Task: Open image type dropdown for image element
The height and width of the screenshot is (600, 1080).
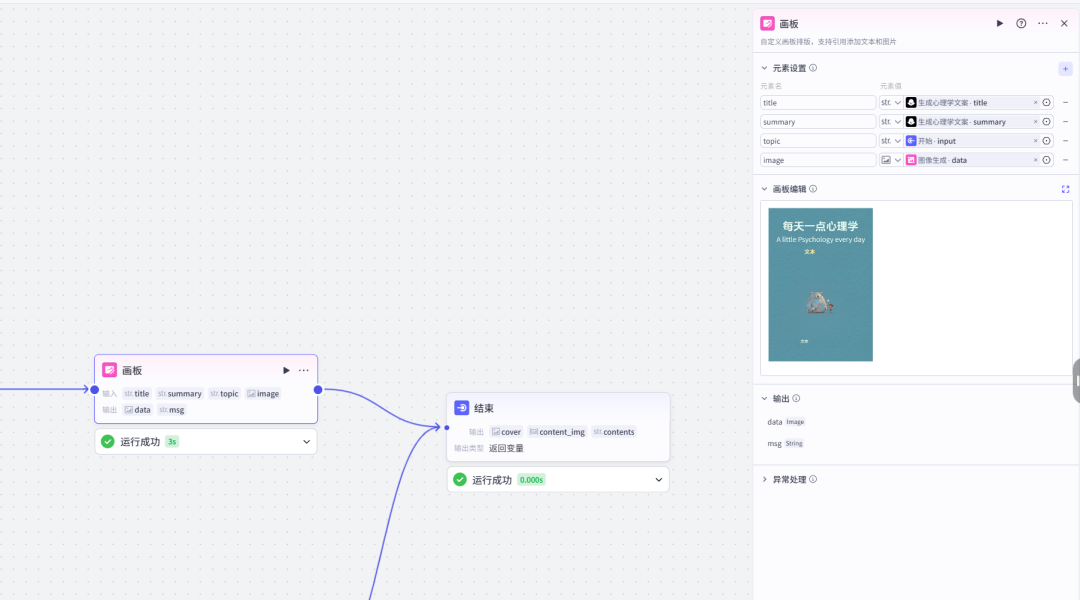Action: 891,161
